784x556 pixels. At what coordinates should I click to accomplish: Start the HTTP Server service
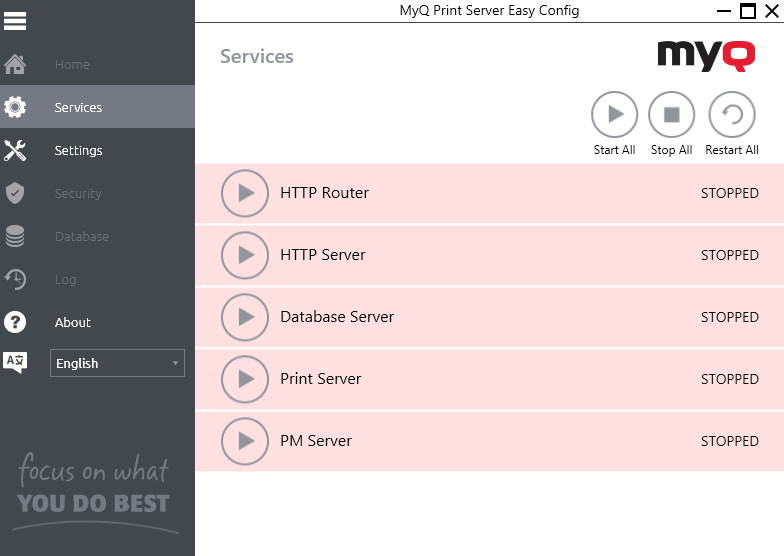pos(245,255)
